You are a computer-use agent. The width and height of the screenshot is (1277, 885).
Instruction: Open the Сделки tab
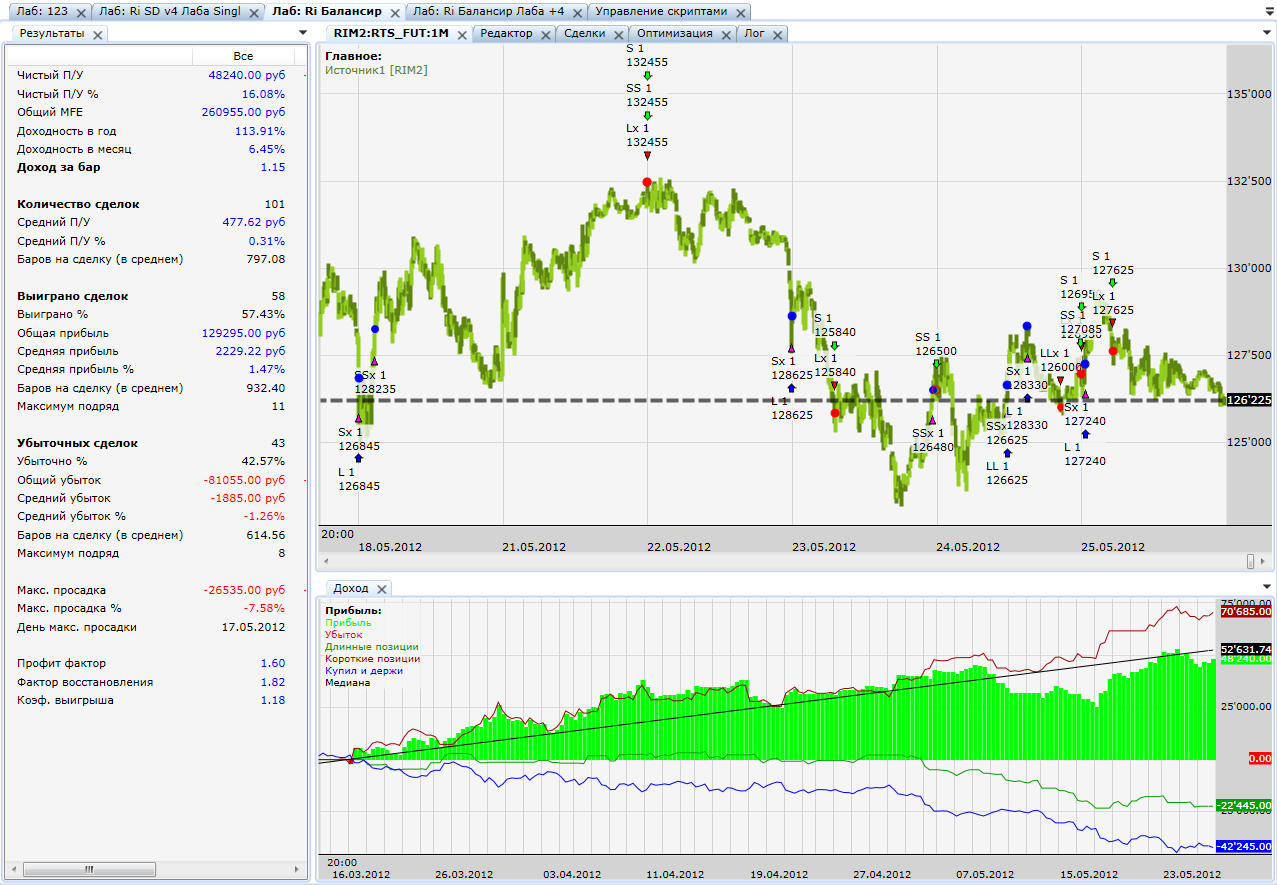tap(583, 33)
